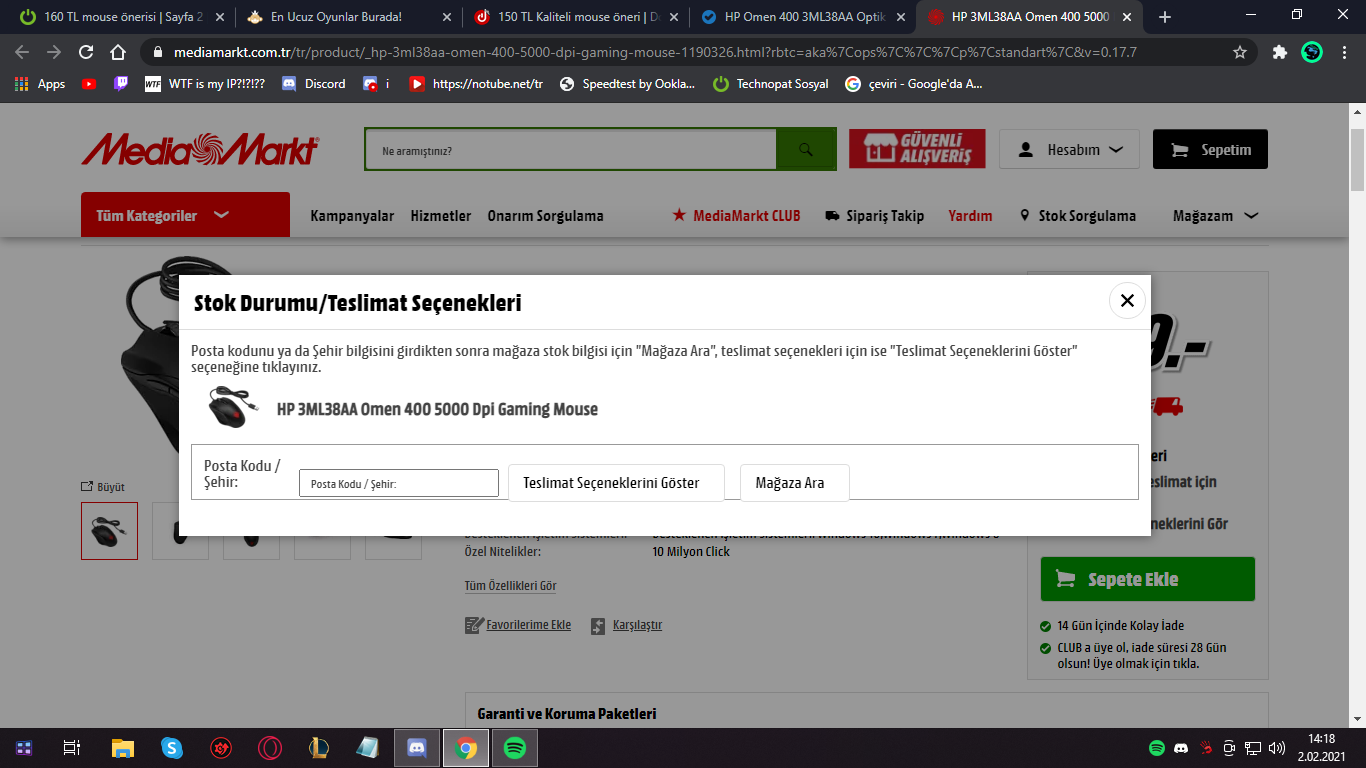Click the browser Home button

click(118, 52)
